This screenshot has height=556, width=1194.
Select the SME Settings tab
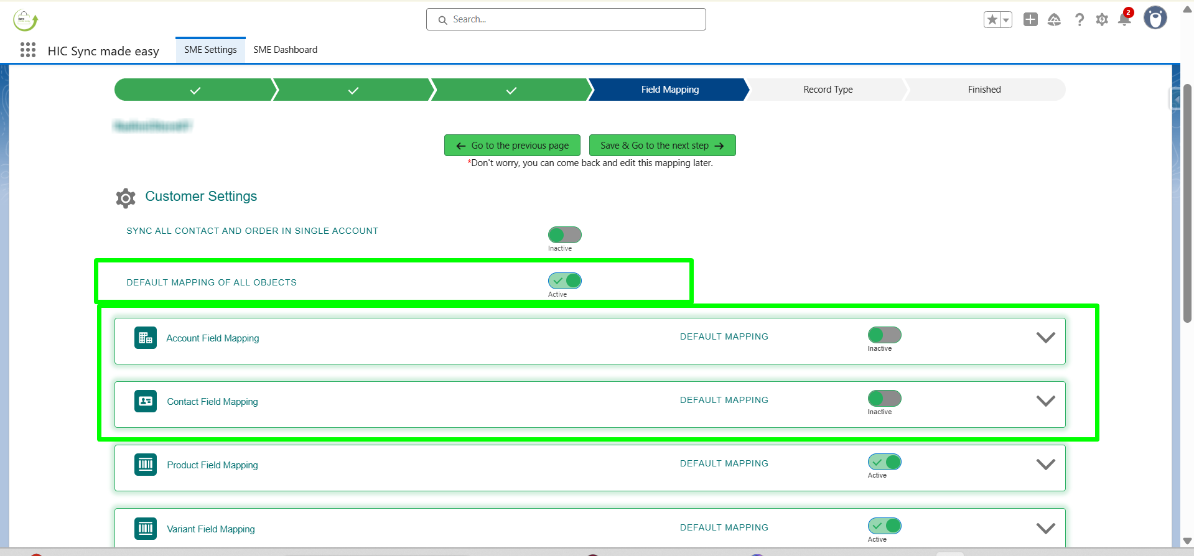click(x=210, y=50)
